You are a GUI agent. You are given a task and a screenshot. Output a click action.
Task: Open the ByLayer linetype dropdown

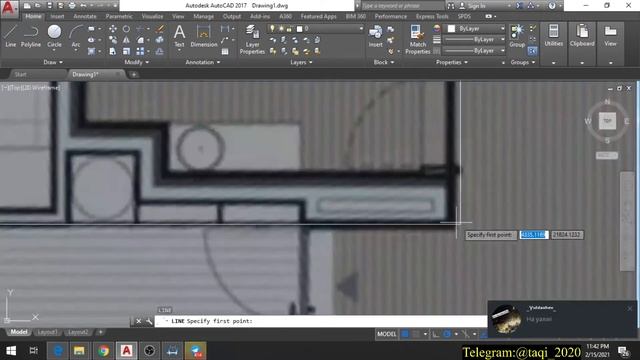[x=474, y=51]
